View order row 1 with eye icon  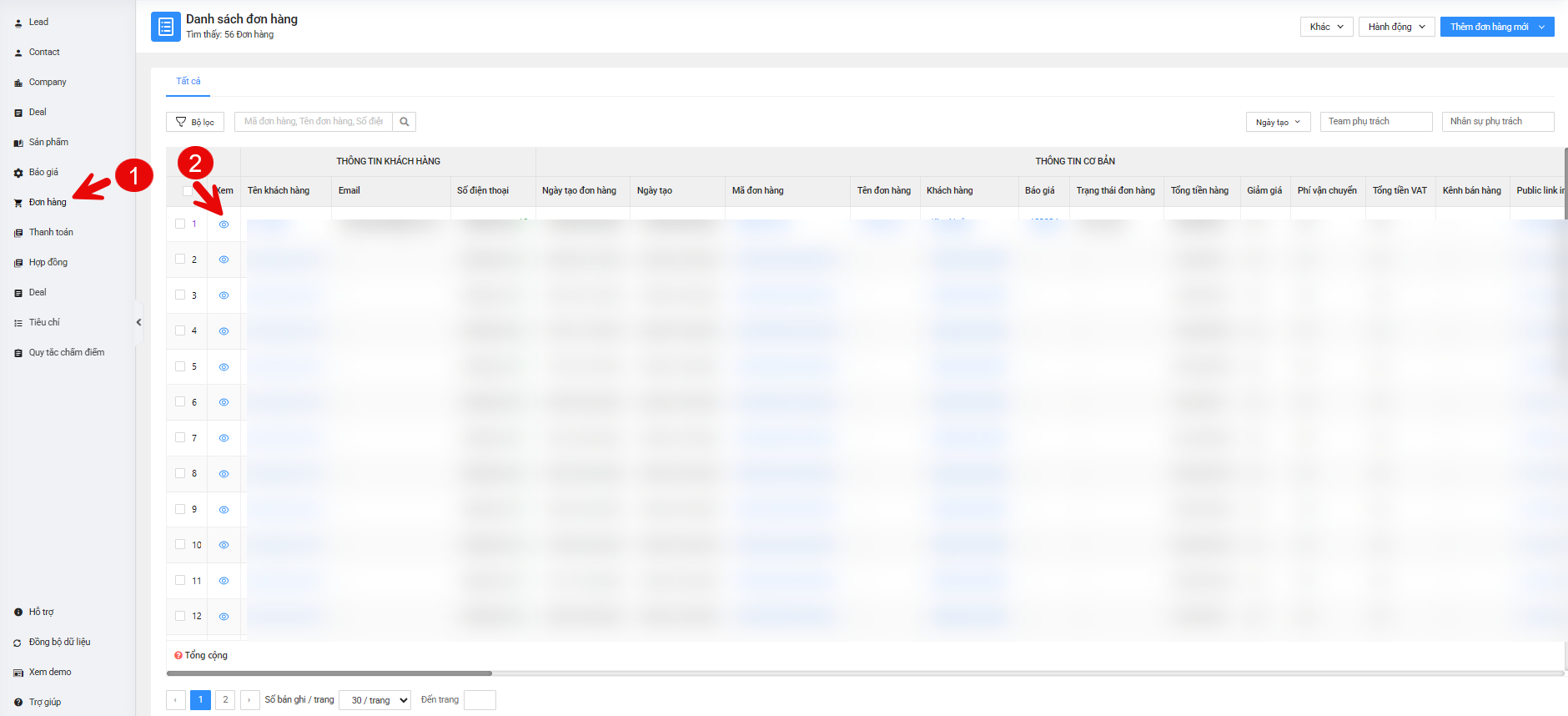224,224
